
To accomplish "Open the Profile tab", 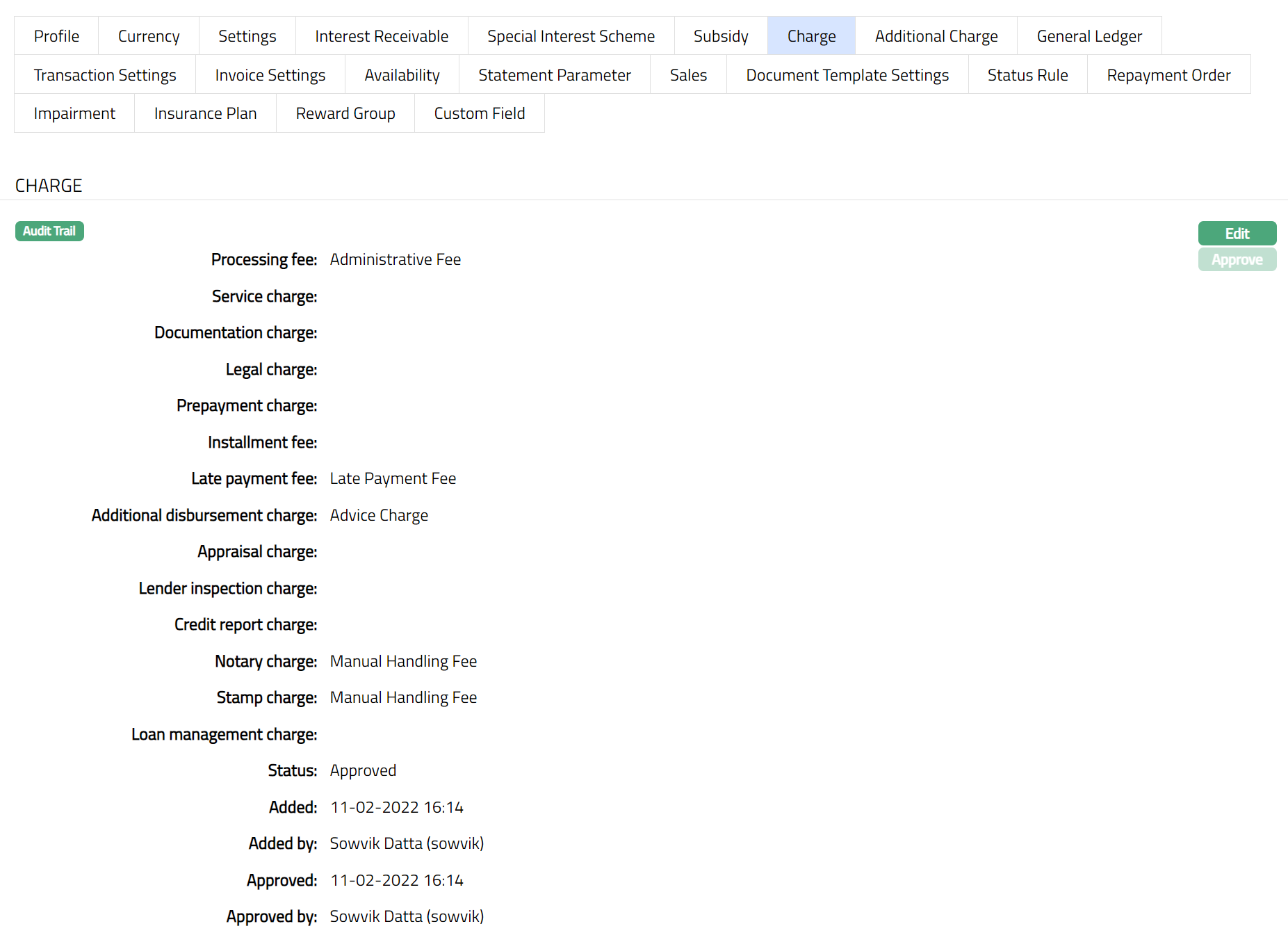I will tap(56, 36).
